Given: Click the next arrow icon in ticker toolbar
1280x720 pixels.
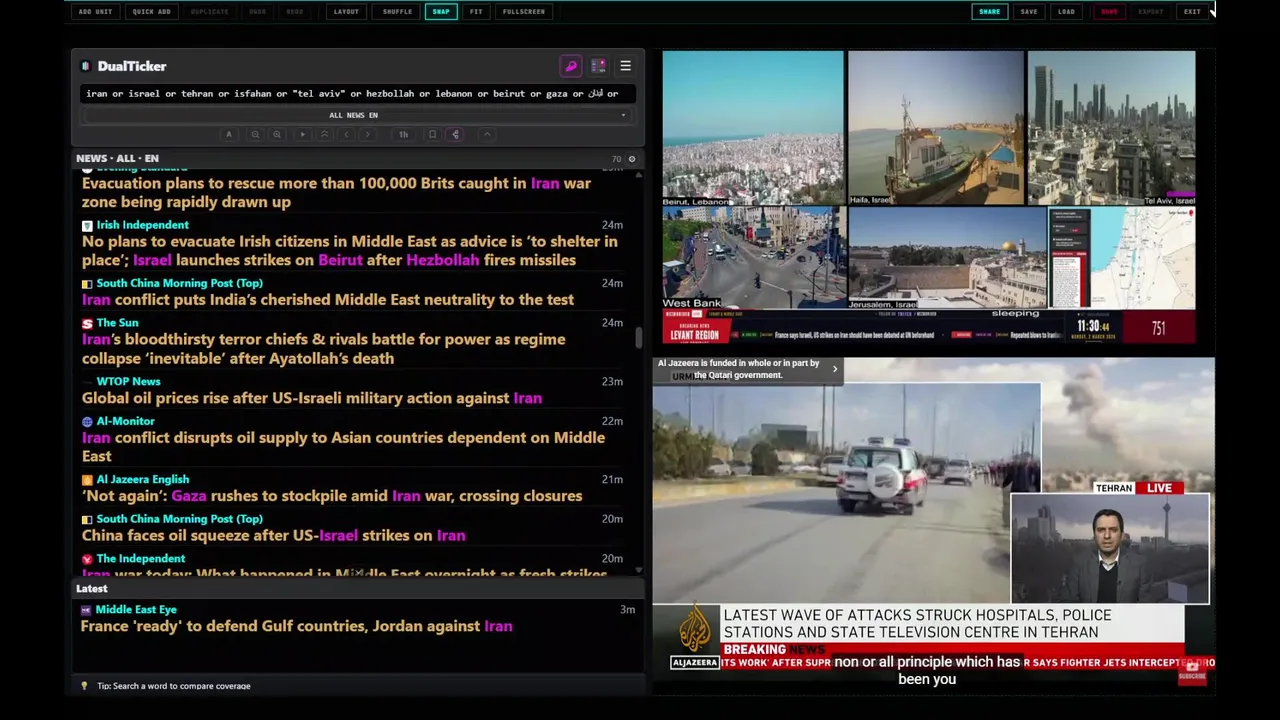Looking at the screenshot, I should [x=367, y=134].
